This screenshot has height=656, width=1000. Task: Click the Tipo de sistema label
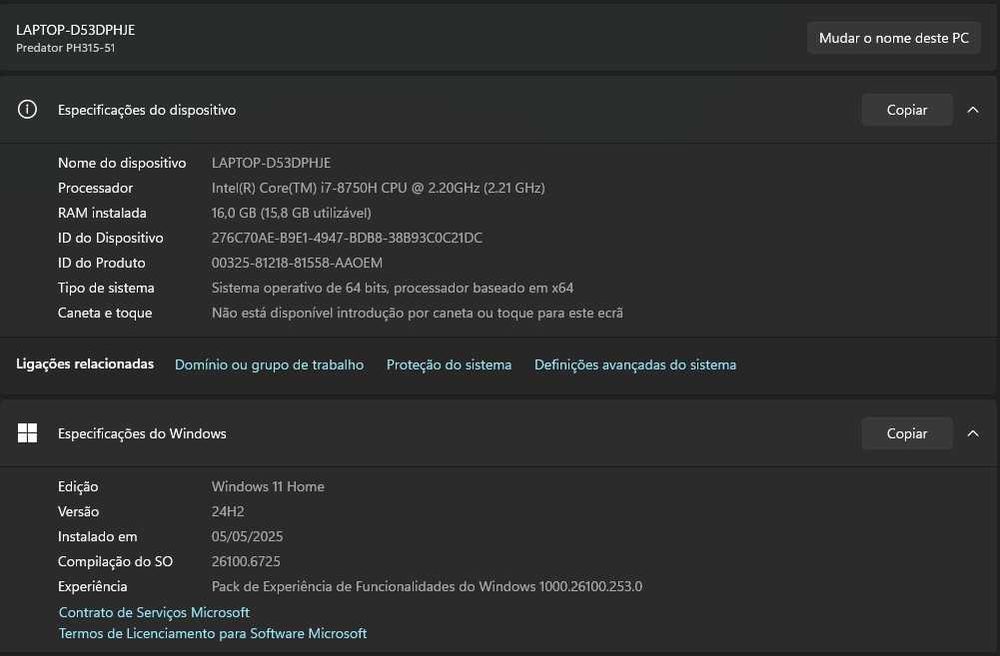(106, 288)
